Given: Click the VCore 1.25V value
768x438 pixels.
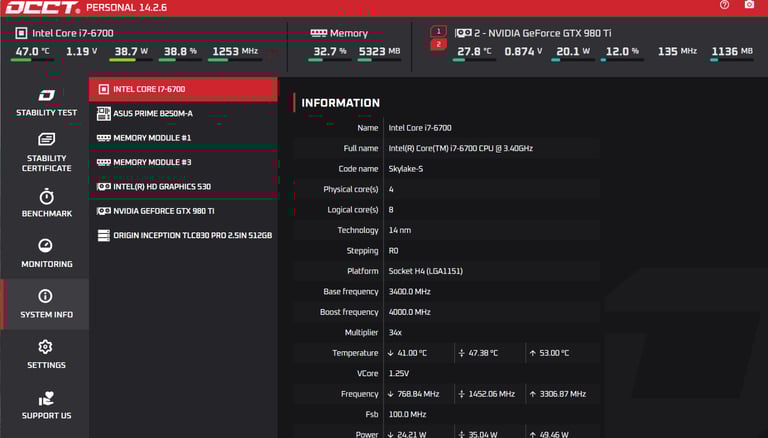Looking at the screenshot, I should (399, 373).
